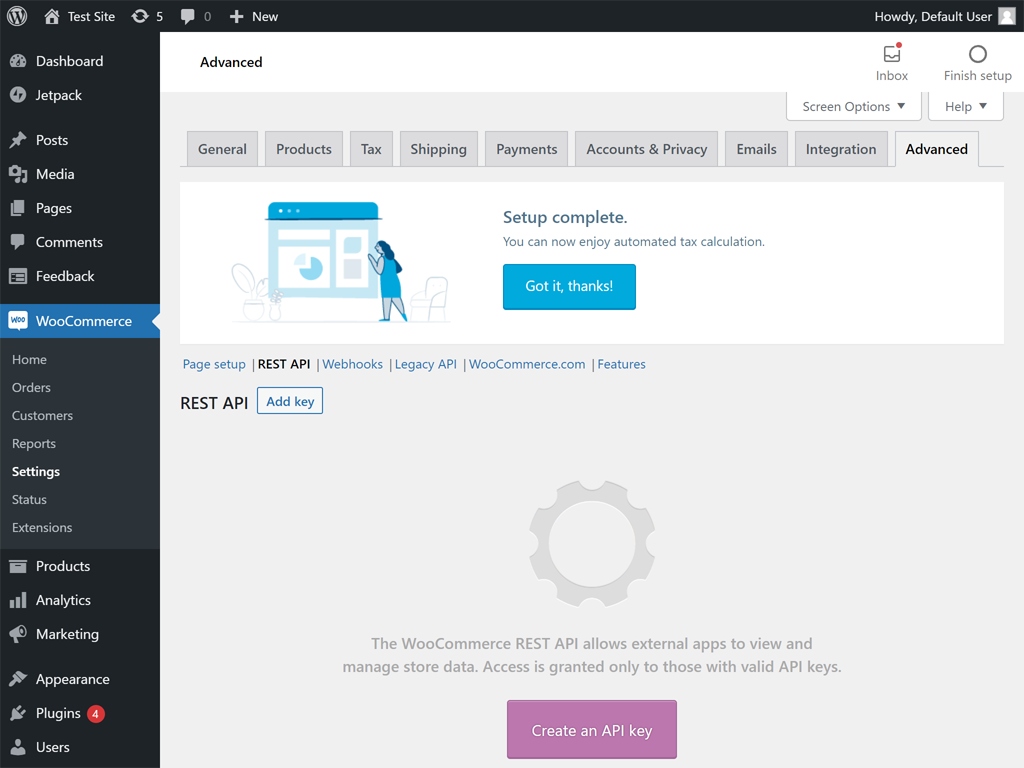Open Plugins with 4 updates badge
Image resolution: width=1024 pixels, height=768 pixels.
(58, 713)
